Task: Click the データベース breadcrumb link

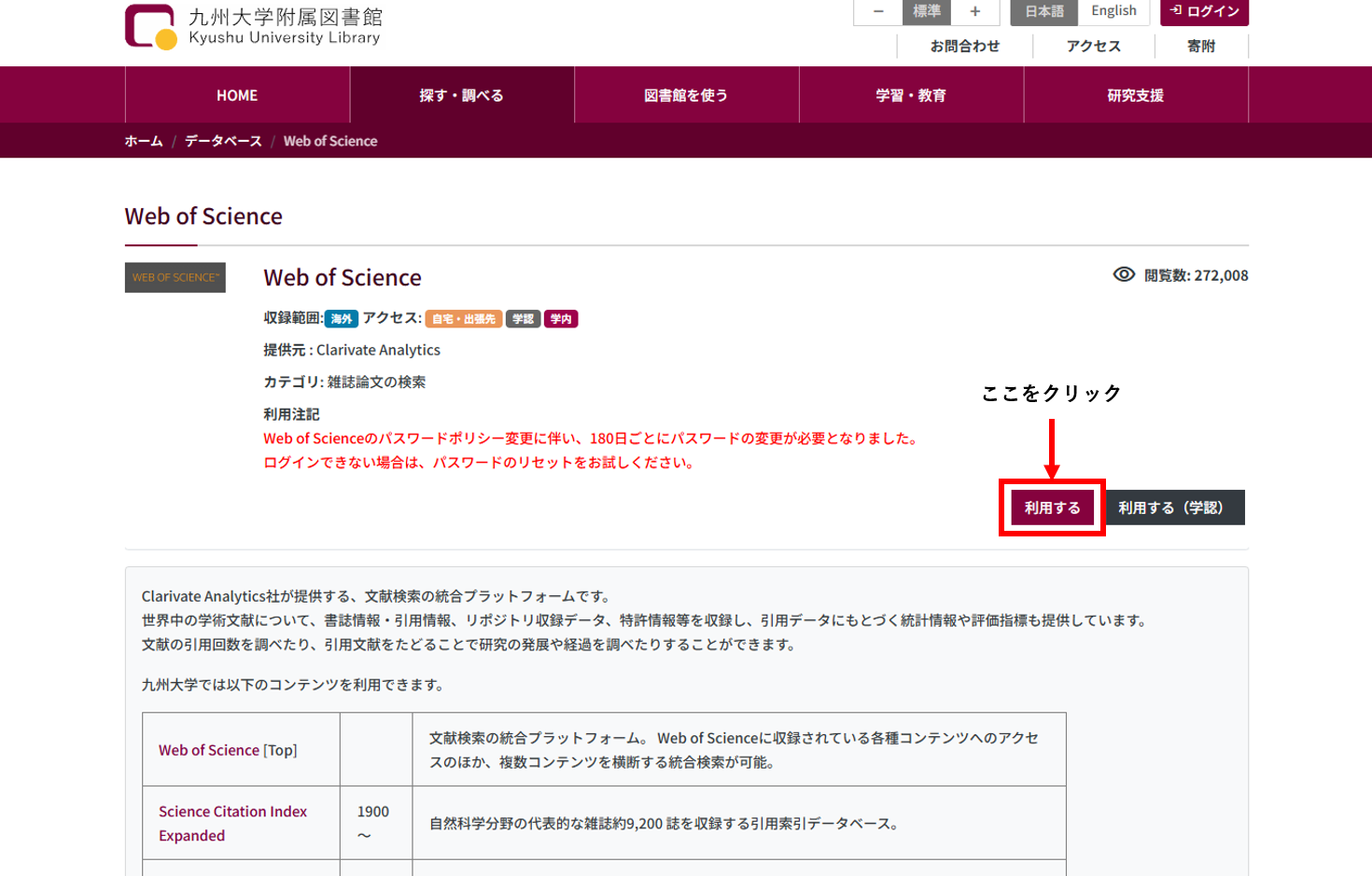Action: [x=224, y=140]
